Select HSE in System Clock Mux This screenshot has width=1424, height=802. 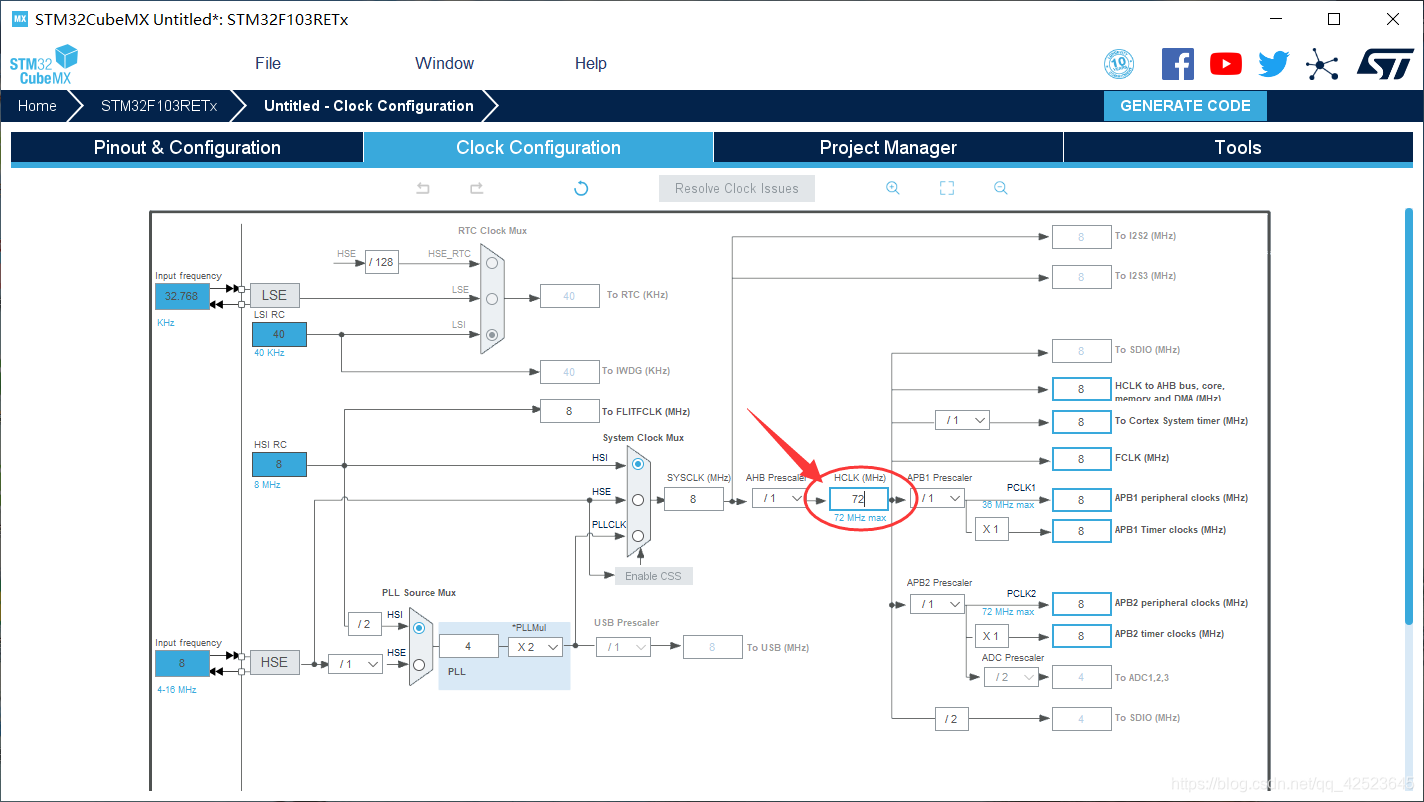[638, 499]
